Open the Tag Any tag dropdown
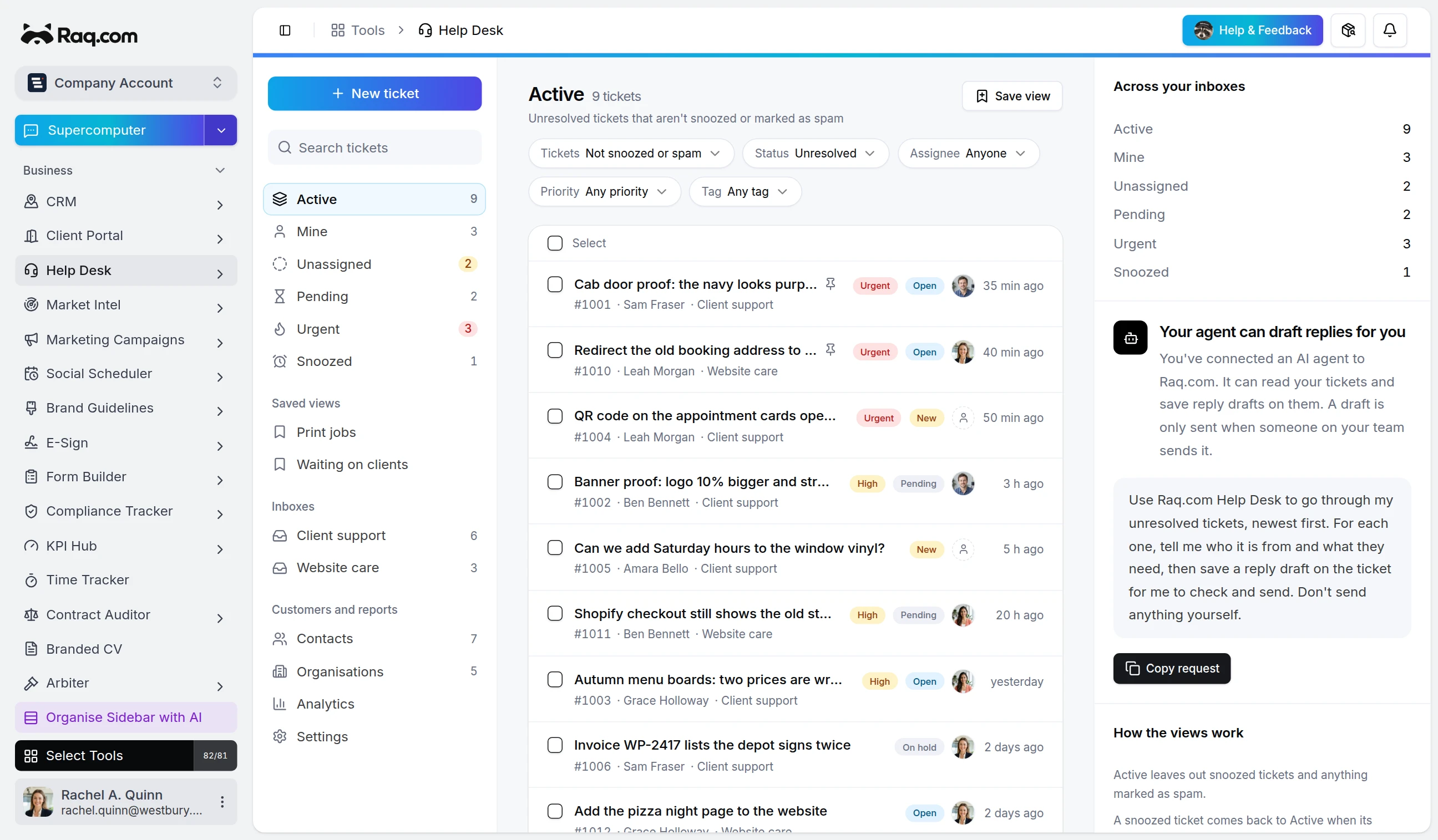 745,192
